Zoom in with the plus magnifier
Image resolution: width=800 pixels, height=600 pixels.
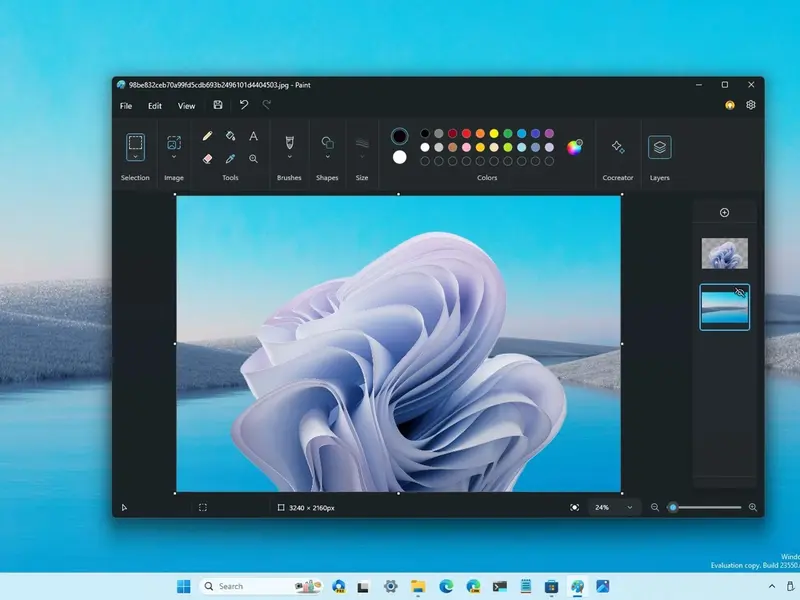(x=753, y=507)
